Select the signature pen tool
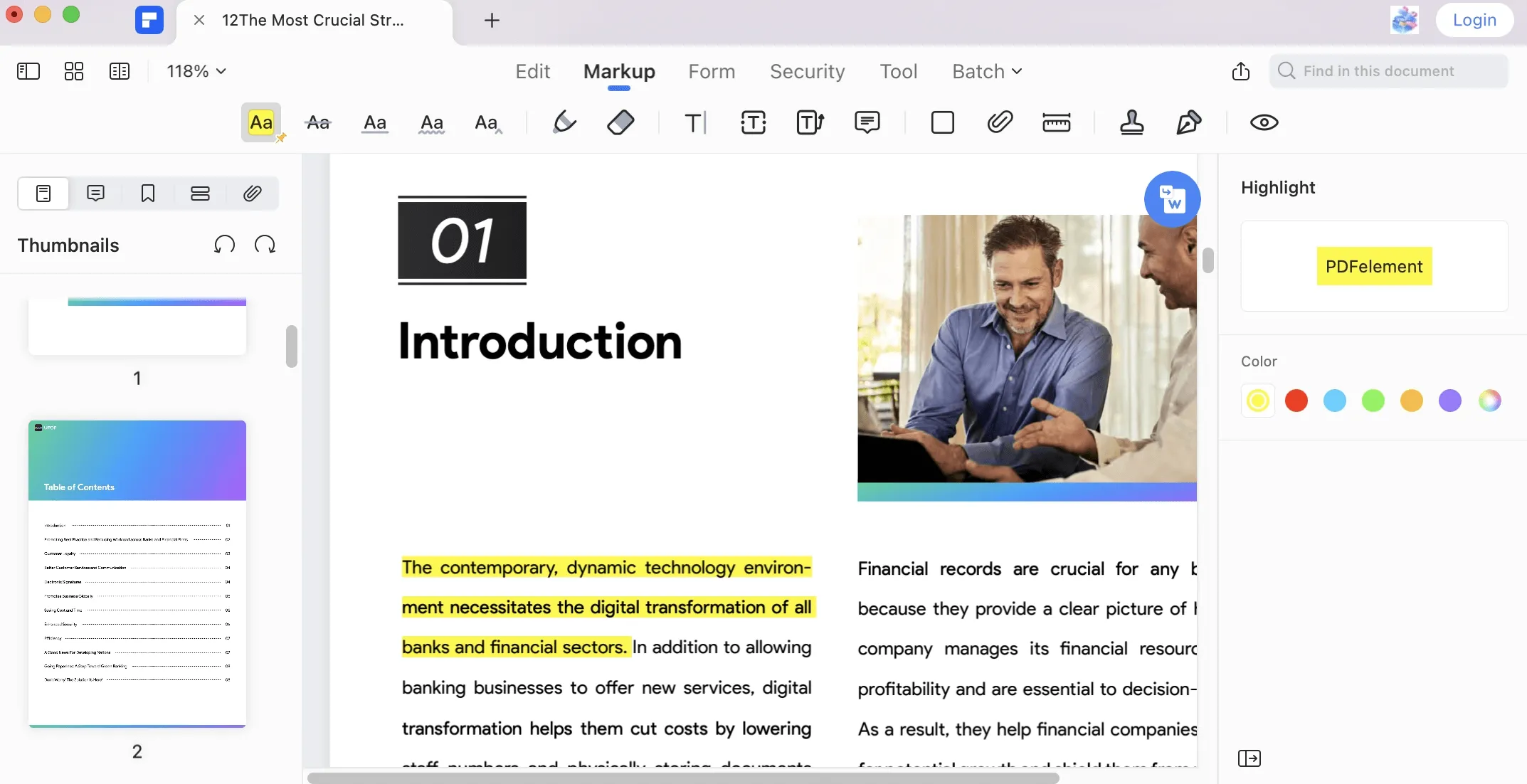 coord(1188,122)
